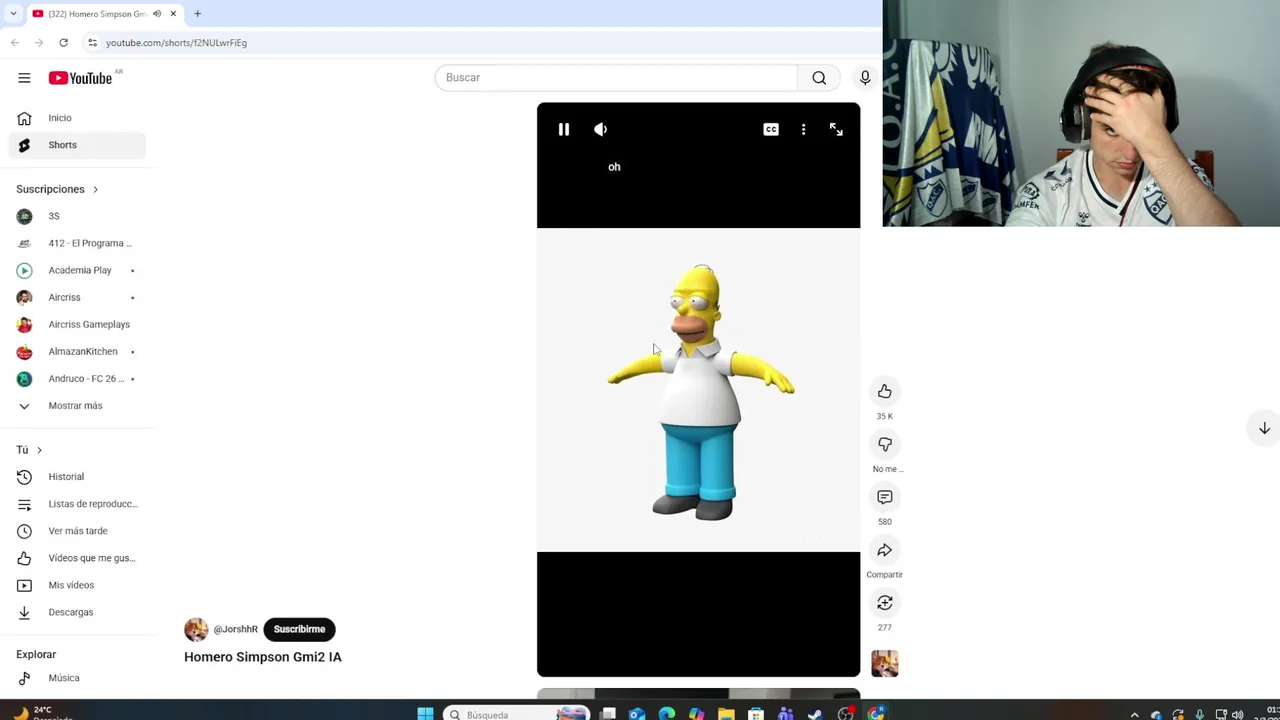Open the YouTube hamburger guide menu
Viewport: 1280px width, 720px height.
coord(24,78)
